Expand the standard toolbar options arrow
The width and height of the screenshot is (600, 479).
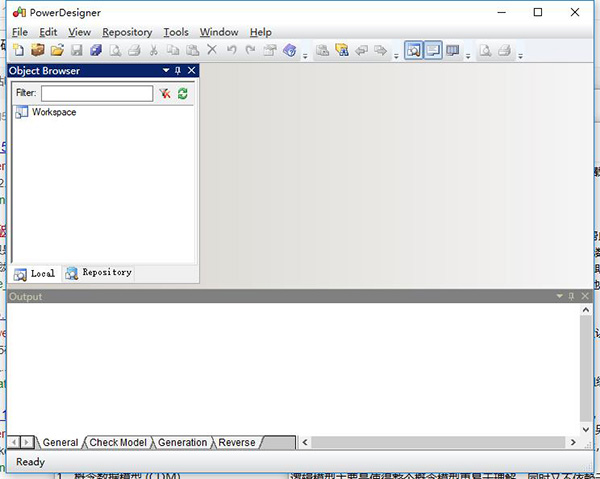click(x=305, y=56)
